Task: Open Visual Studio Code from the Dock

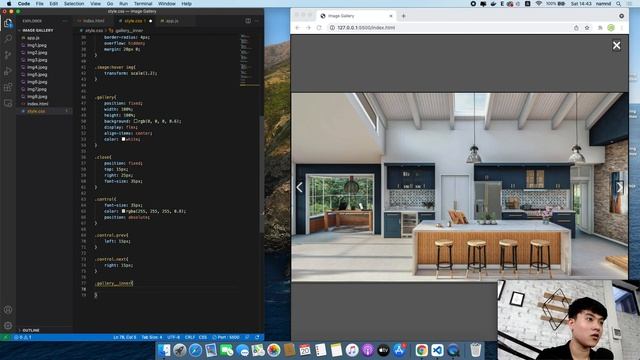Action: (437, 350)
